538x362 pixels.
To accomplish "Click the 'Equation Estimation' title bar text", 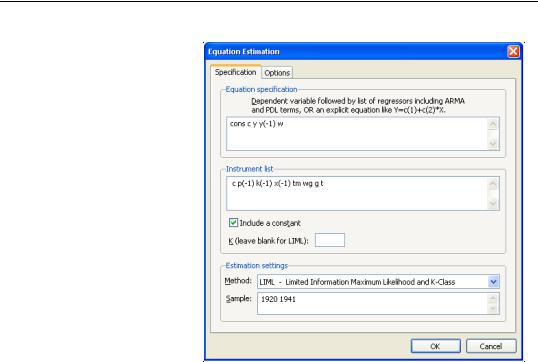I will (x=244, y=51).
